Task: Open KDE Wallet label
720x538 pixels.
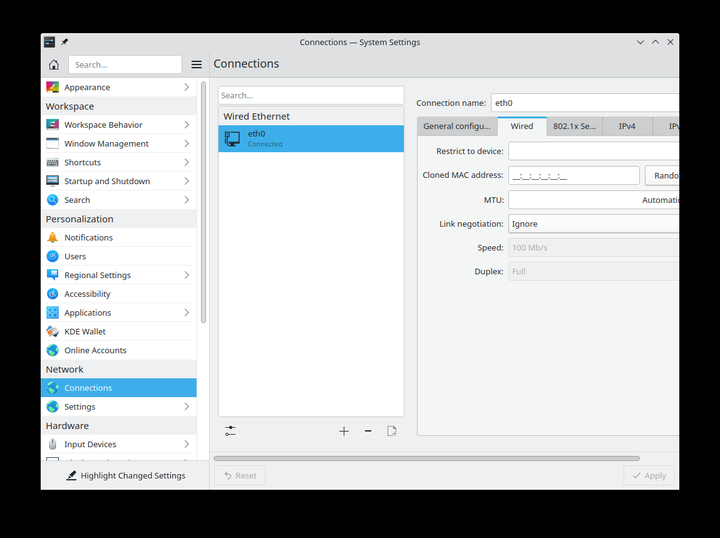Action: (85, 331)
